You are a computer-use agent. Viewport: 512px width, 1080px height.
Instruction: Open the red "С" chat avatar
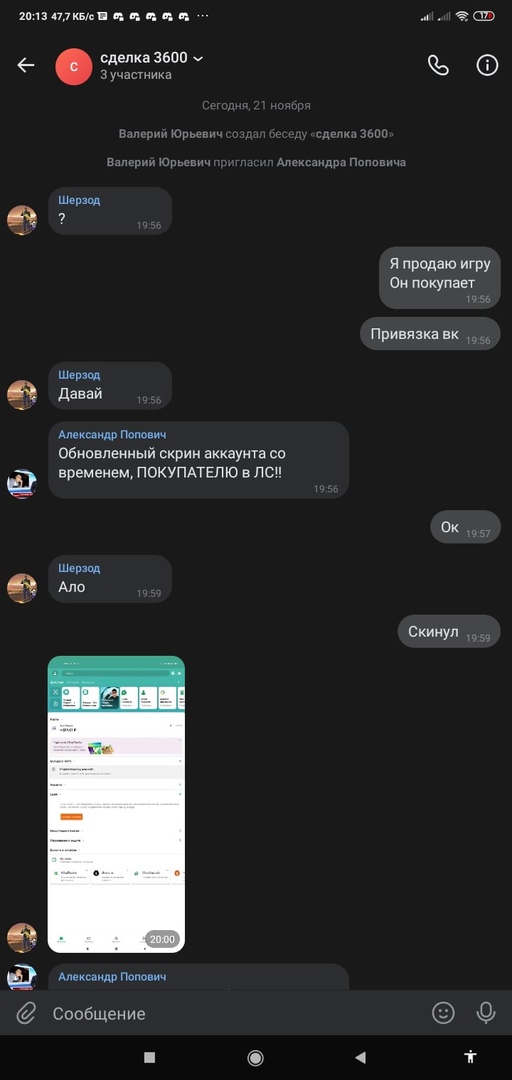[74, 66]
